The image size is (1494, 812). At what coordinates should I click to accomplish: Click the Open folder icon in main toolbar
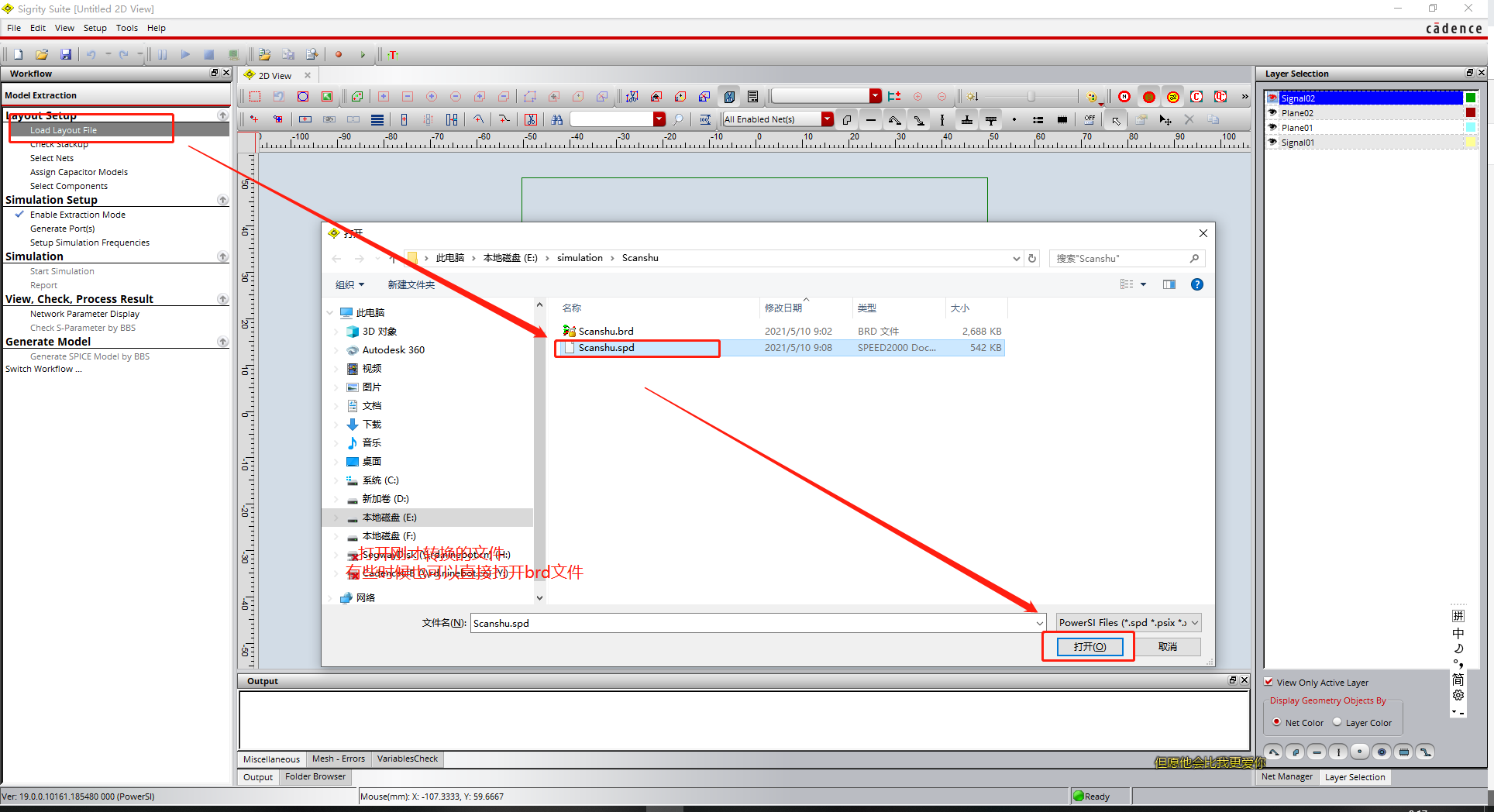(42, 54)
